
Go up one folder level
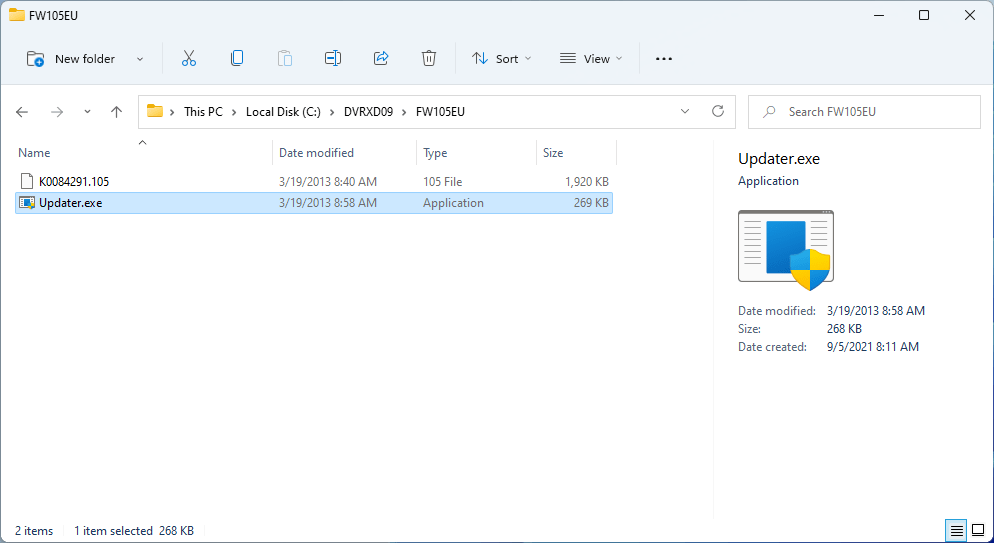coord(116,112)
